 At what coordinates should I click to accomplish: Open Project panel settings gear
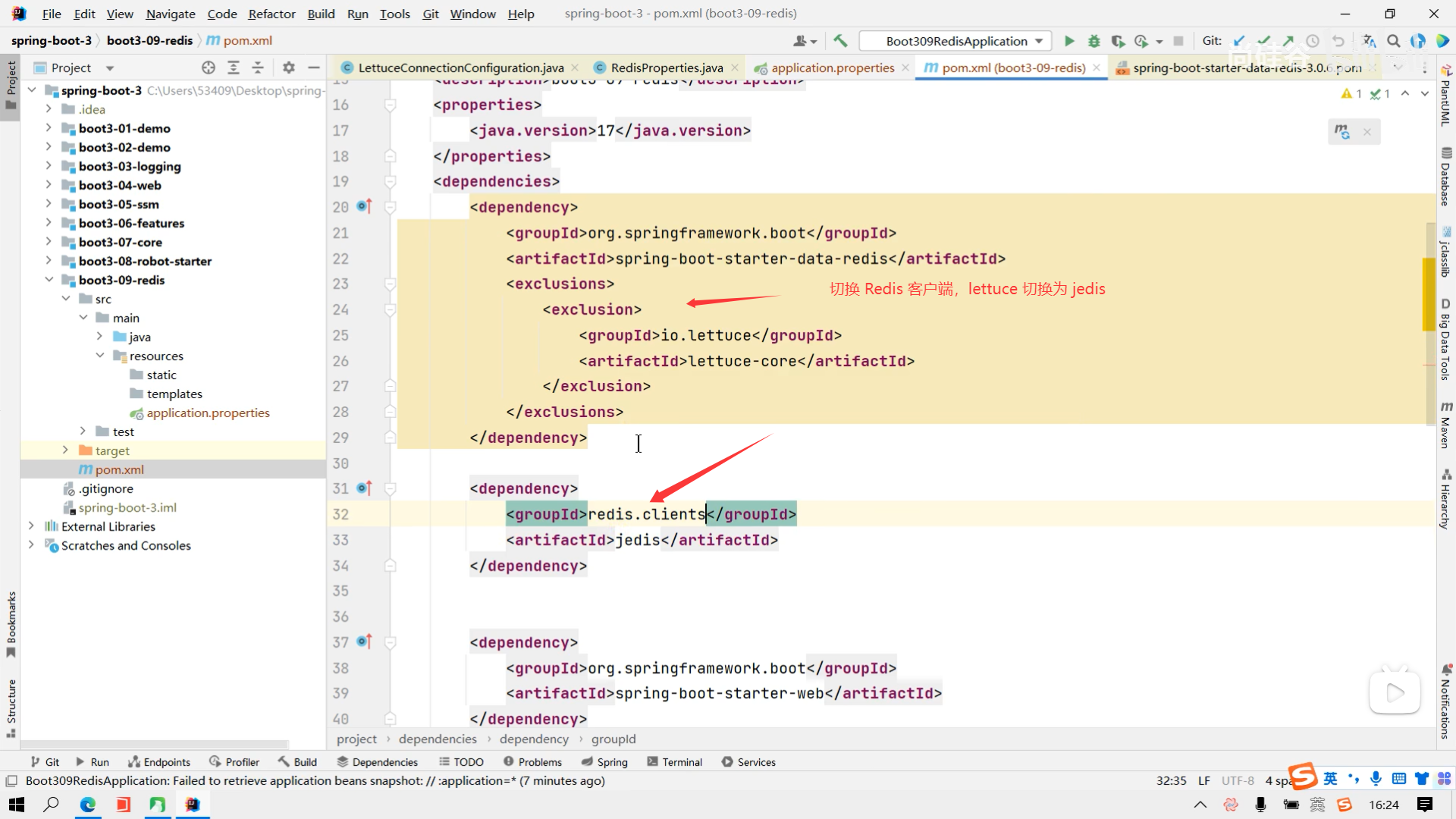288,67
